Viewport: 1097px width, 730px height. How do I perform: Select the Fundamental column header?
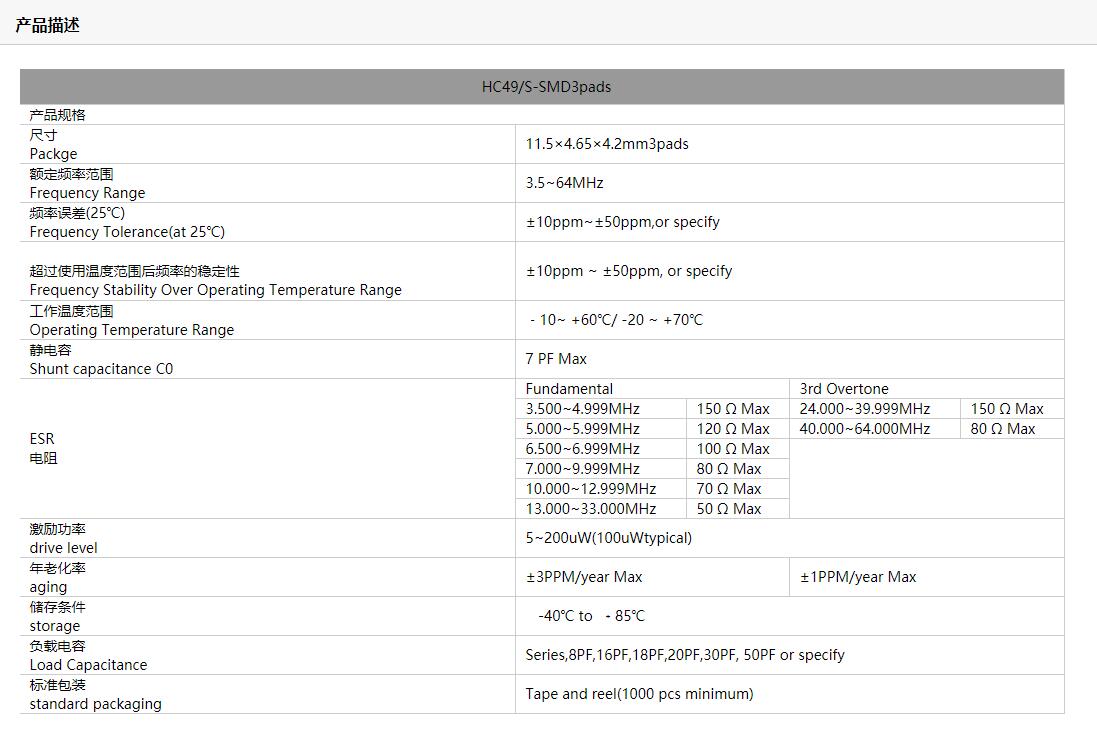tap(569, 389)
